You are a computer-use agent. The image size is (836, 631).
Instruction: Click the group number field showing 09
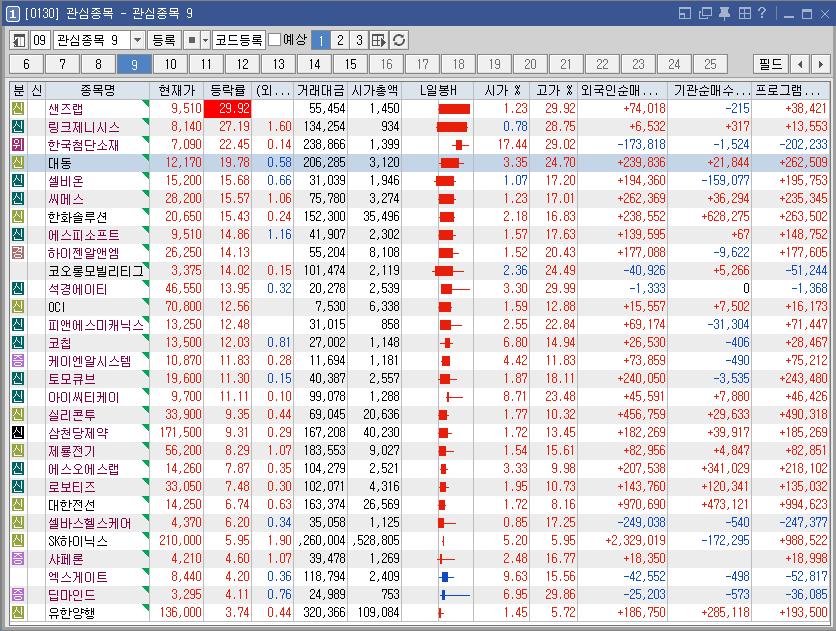(x=39, y=41)
